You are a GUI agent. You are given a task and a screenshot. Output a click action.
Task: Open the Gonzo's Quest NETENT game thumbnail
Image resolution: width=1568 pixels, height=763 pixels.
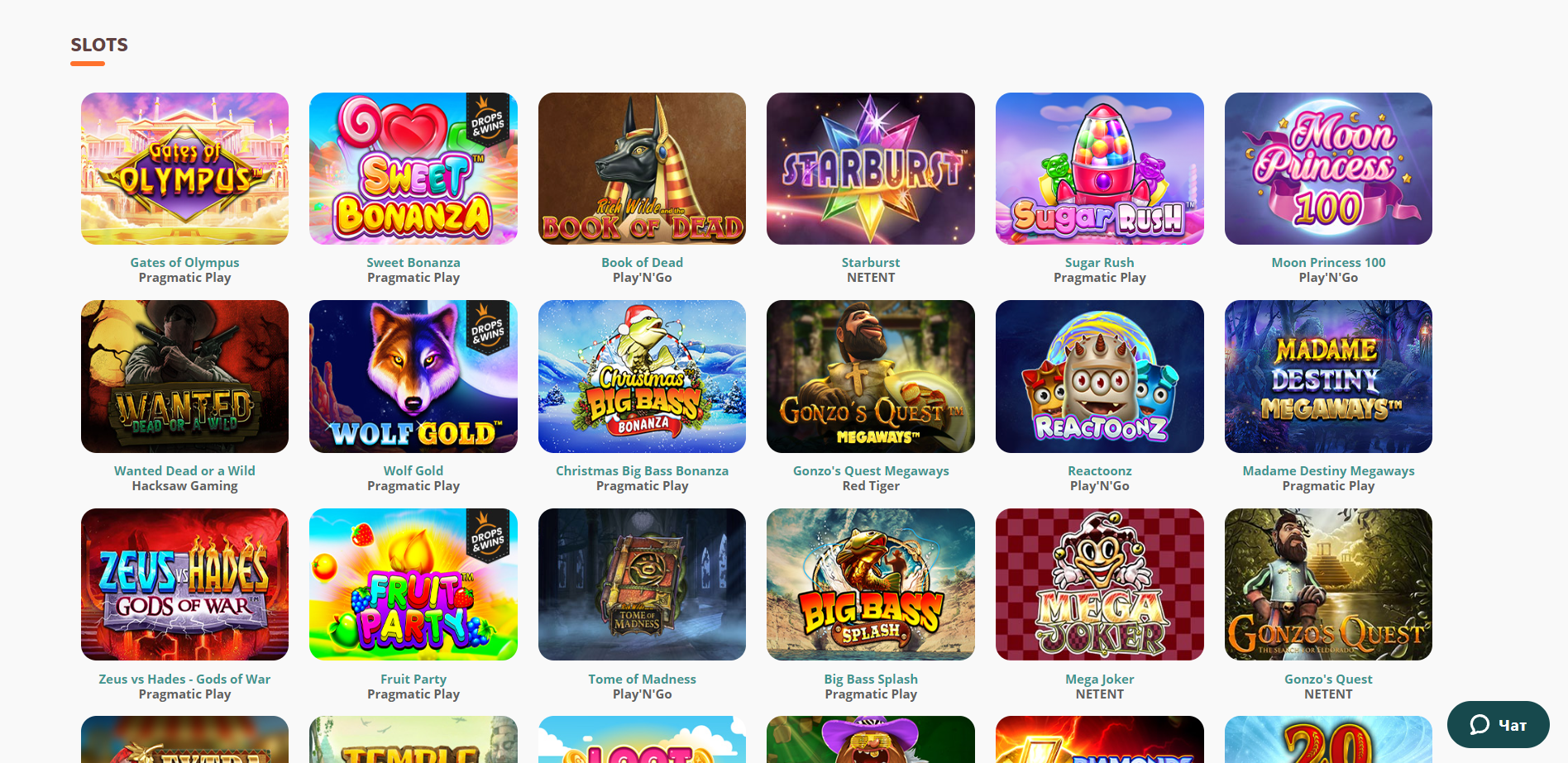tap(1328, 584)
